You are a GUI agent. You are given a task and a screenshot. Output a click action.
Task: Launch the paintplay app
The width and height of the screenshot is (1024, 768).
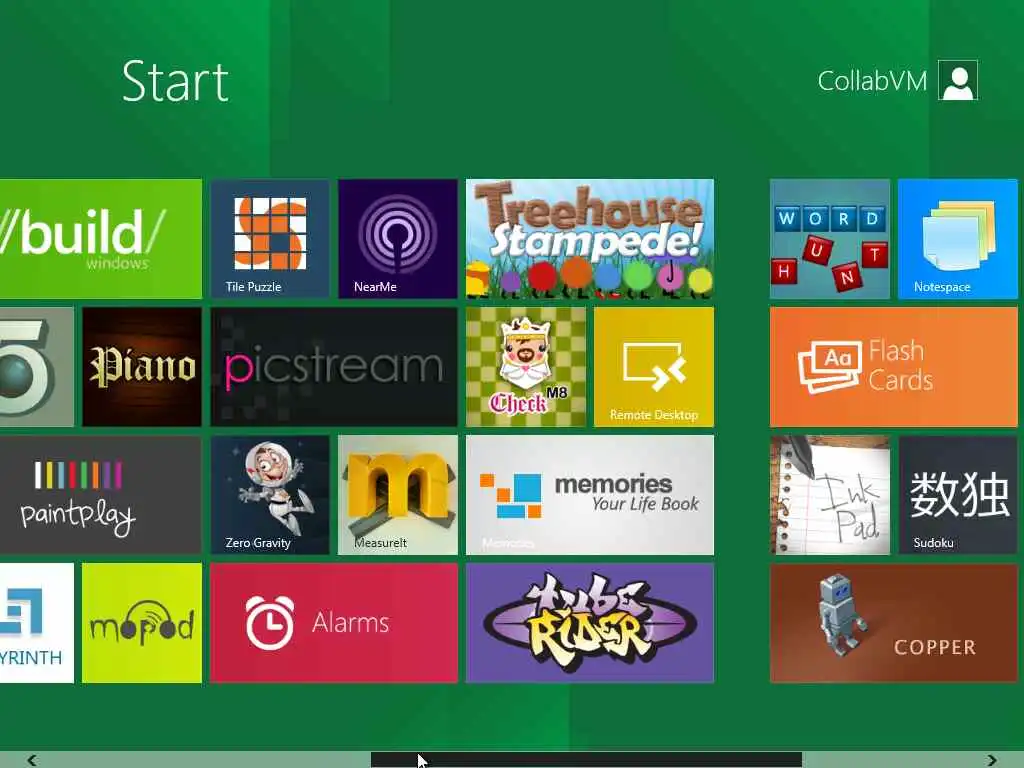tap(101, 495)
